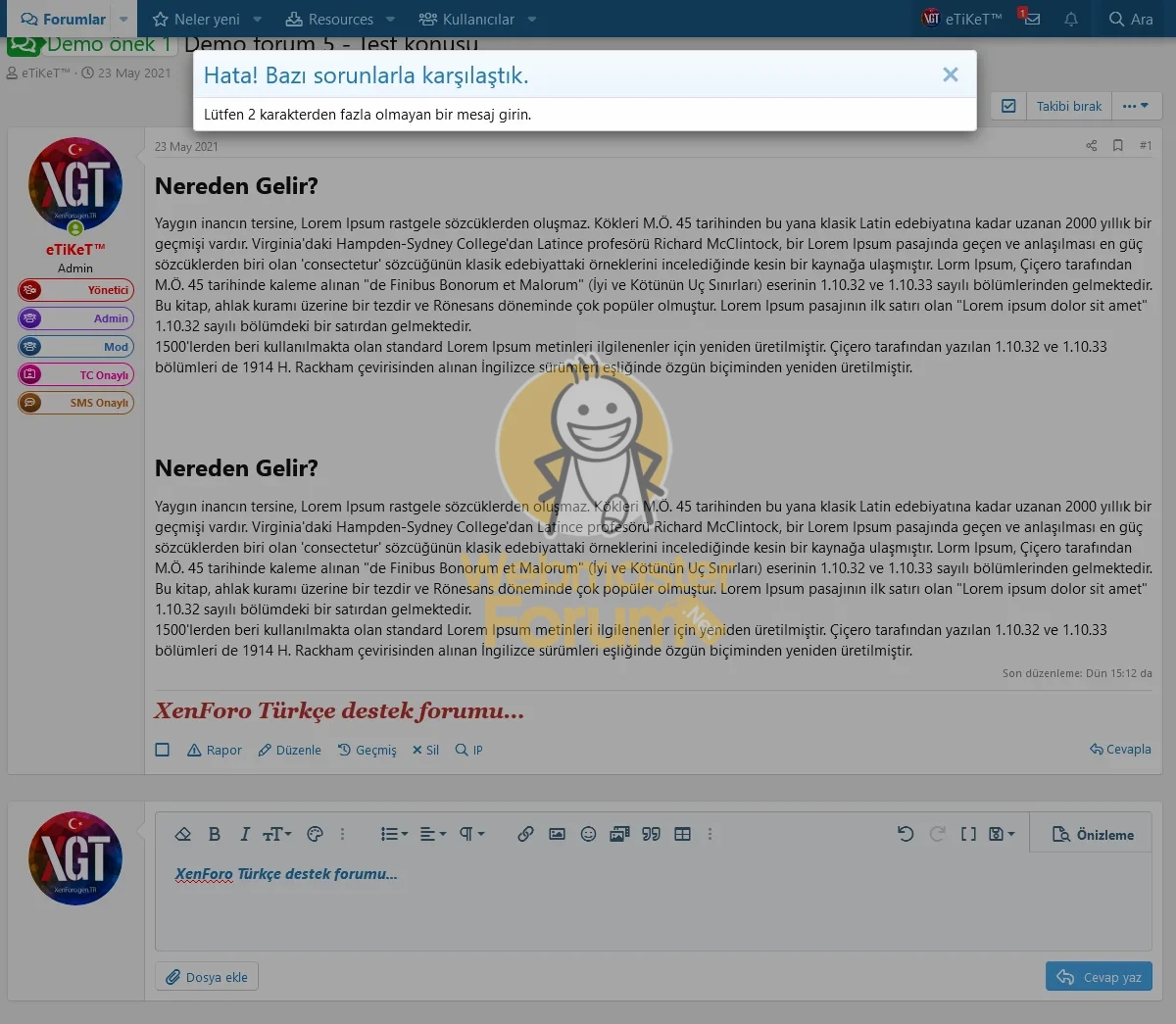Redo the last editor change

coord(937,834)
